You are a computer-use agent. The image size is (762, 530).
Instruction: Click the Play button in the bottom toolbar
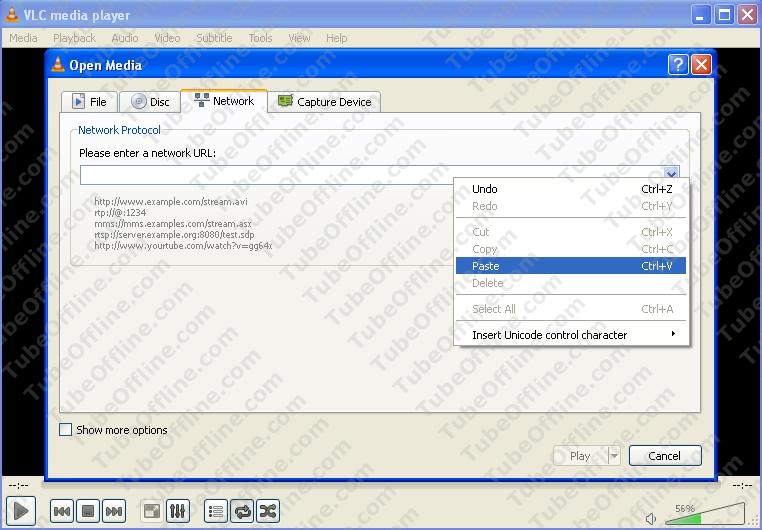[x=21, y=511]
